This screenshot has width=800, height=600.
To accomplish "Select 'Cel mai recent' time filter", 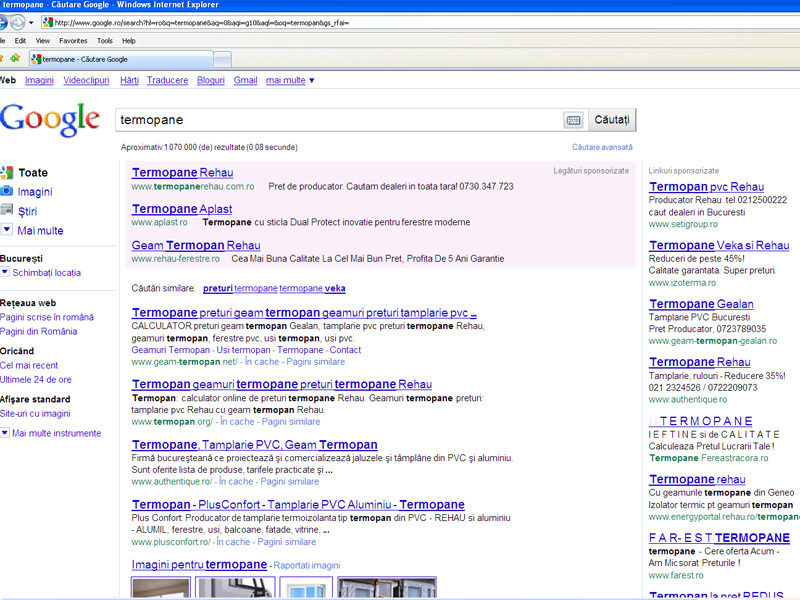I will coord(29,365).
